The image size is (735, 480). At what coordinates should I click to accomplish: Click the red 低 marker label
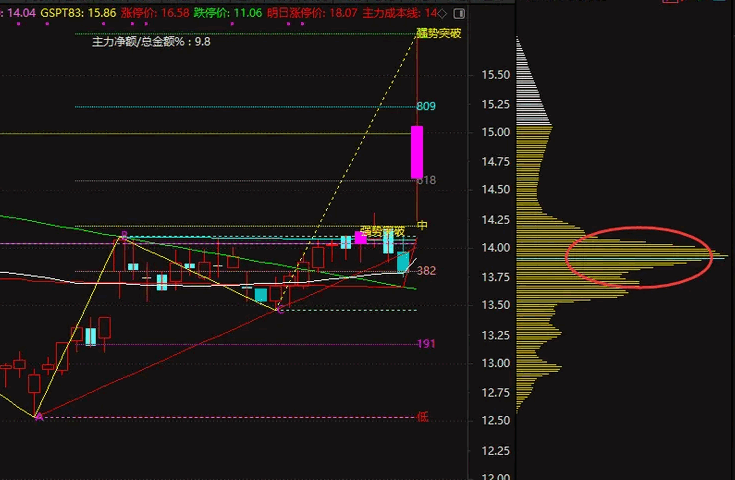click(422, 417)
